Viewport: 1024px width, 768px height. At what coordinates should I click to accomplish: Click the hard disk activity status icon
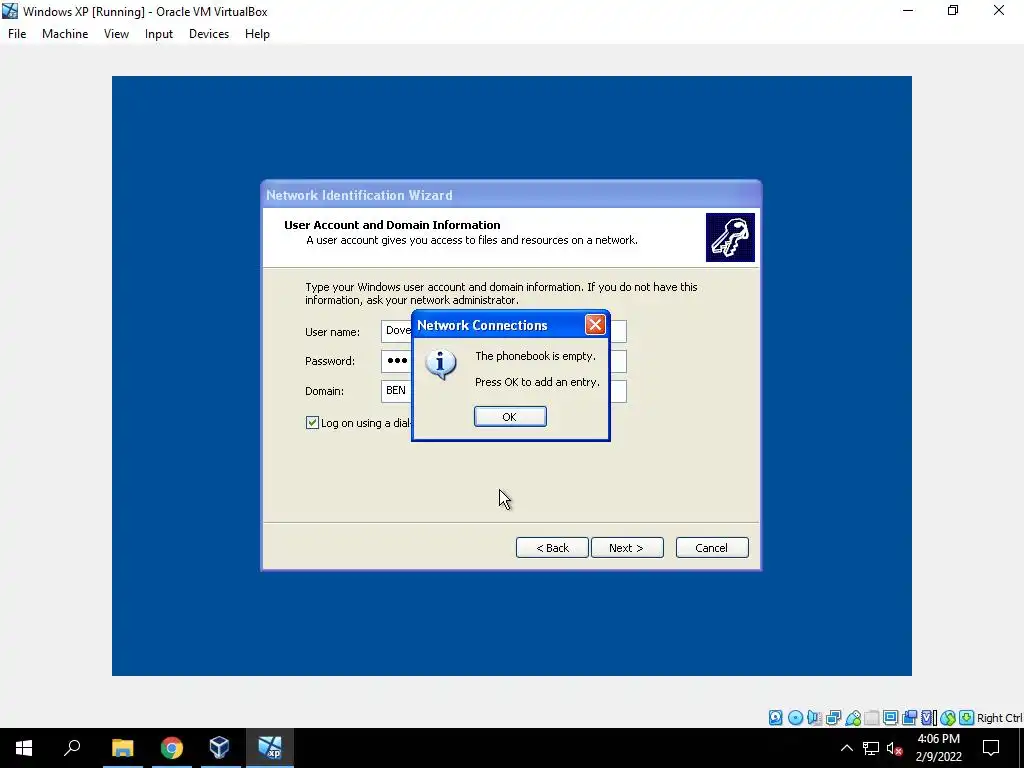tap(776, 718)
